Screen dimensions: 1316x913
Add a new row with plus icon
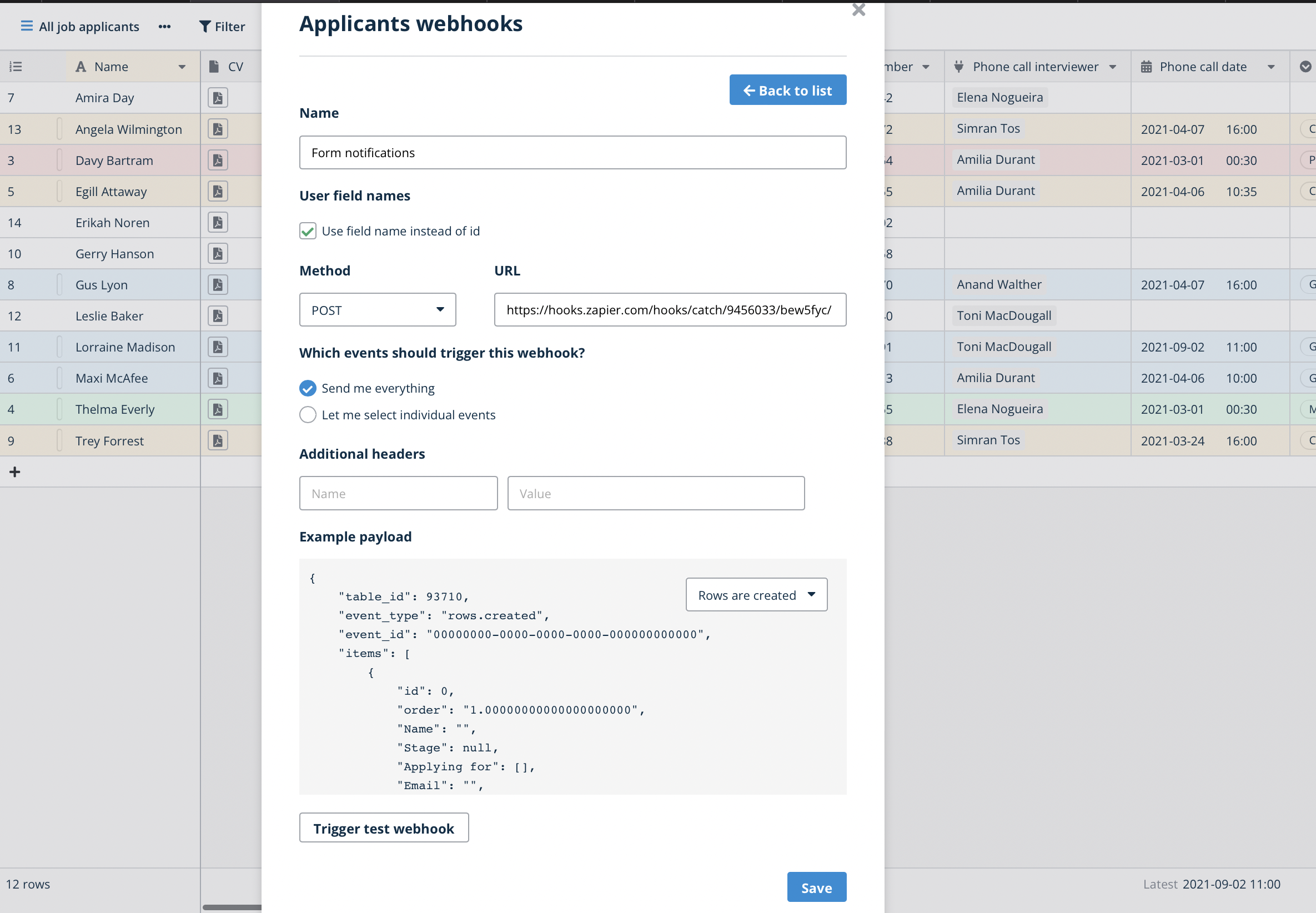[15, 472]
